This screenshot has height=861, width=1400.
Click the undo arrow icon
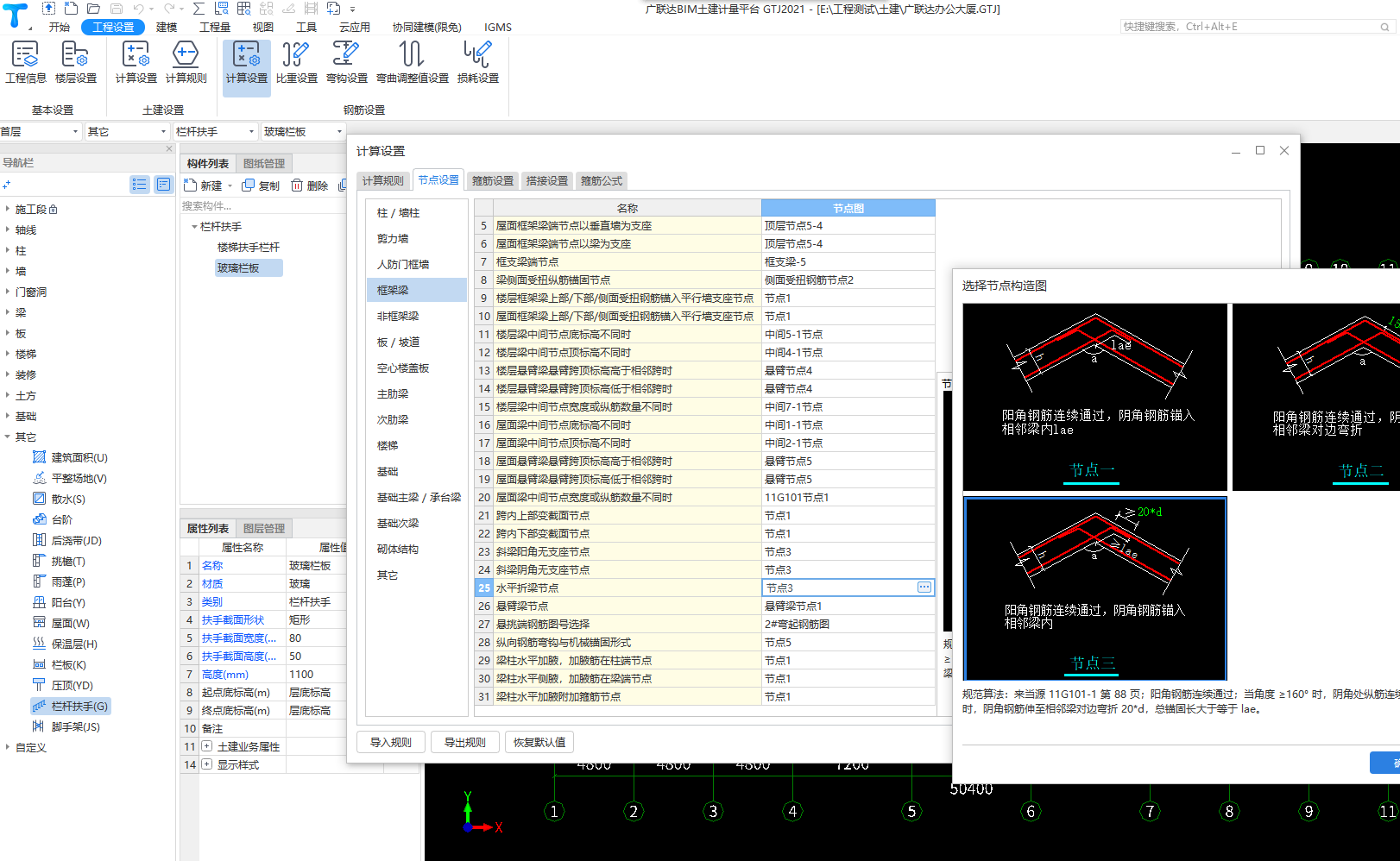click(138, 9)
